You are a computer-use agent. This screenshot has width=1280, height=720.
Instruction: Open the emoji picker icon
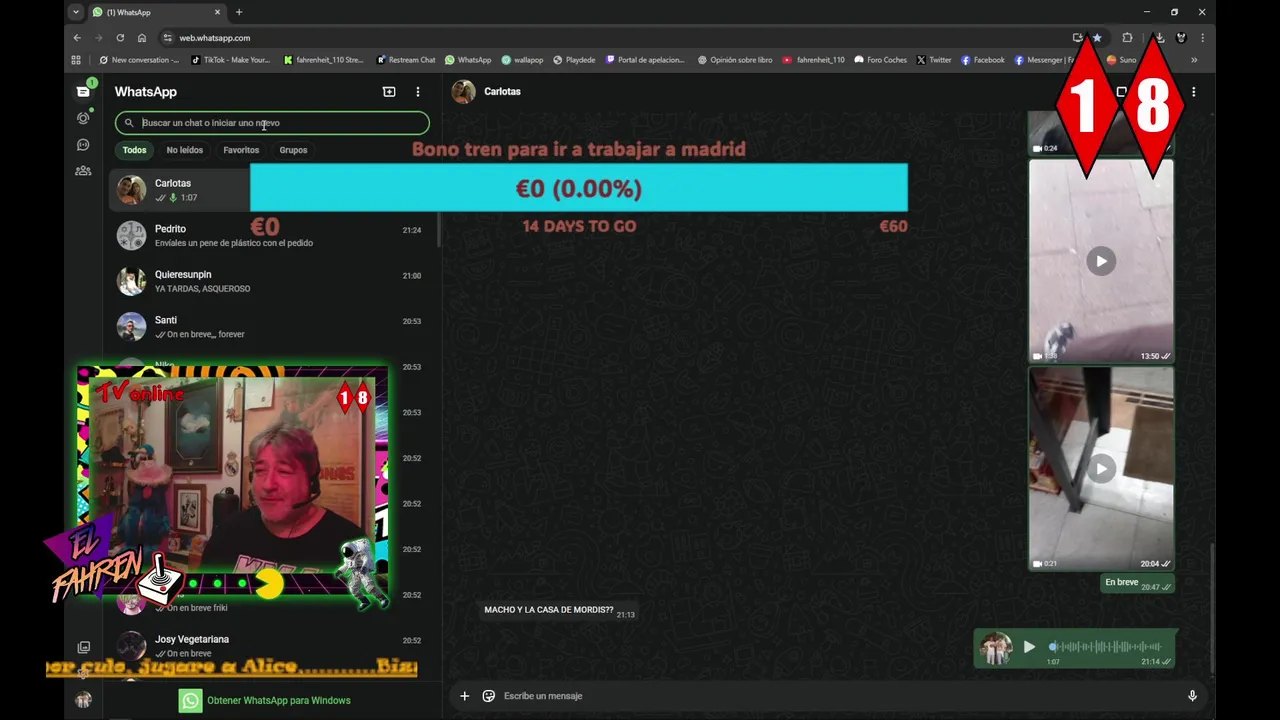click(x=489, y=696)
